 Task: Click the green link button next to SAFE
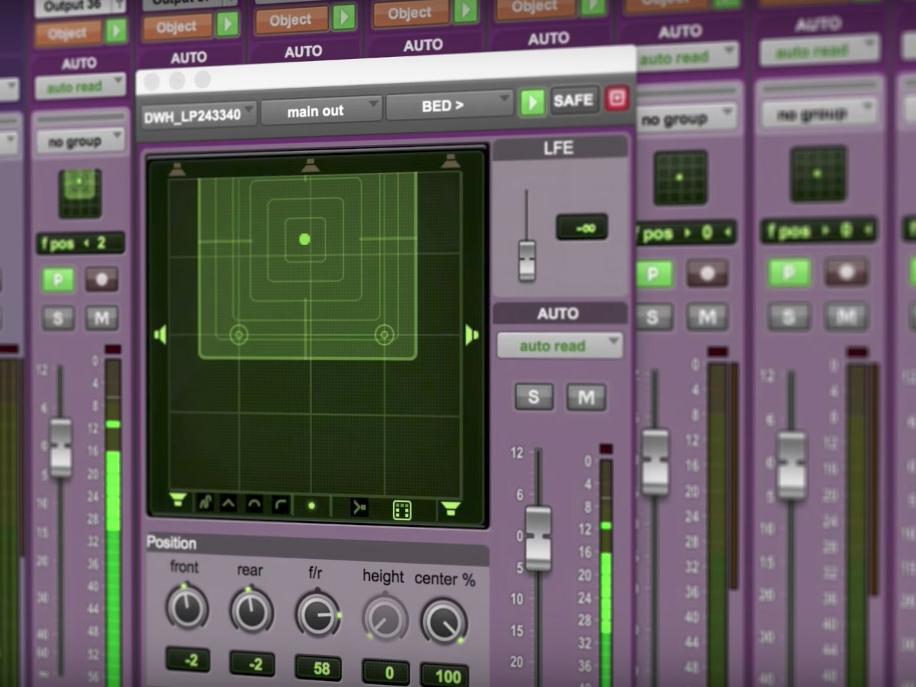click(x=531, y=100)
